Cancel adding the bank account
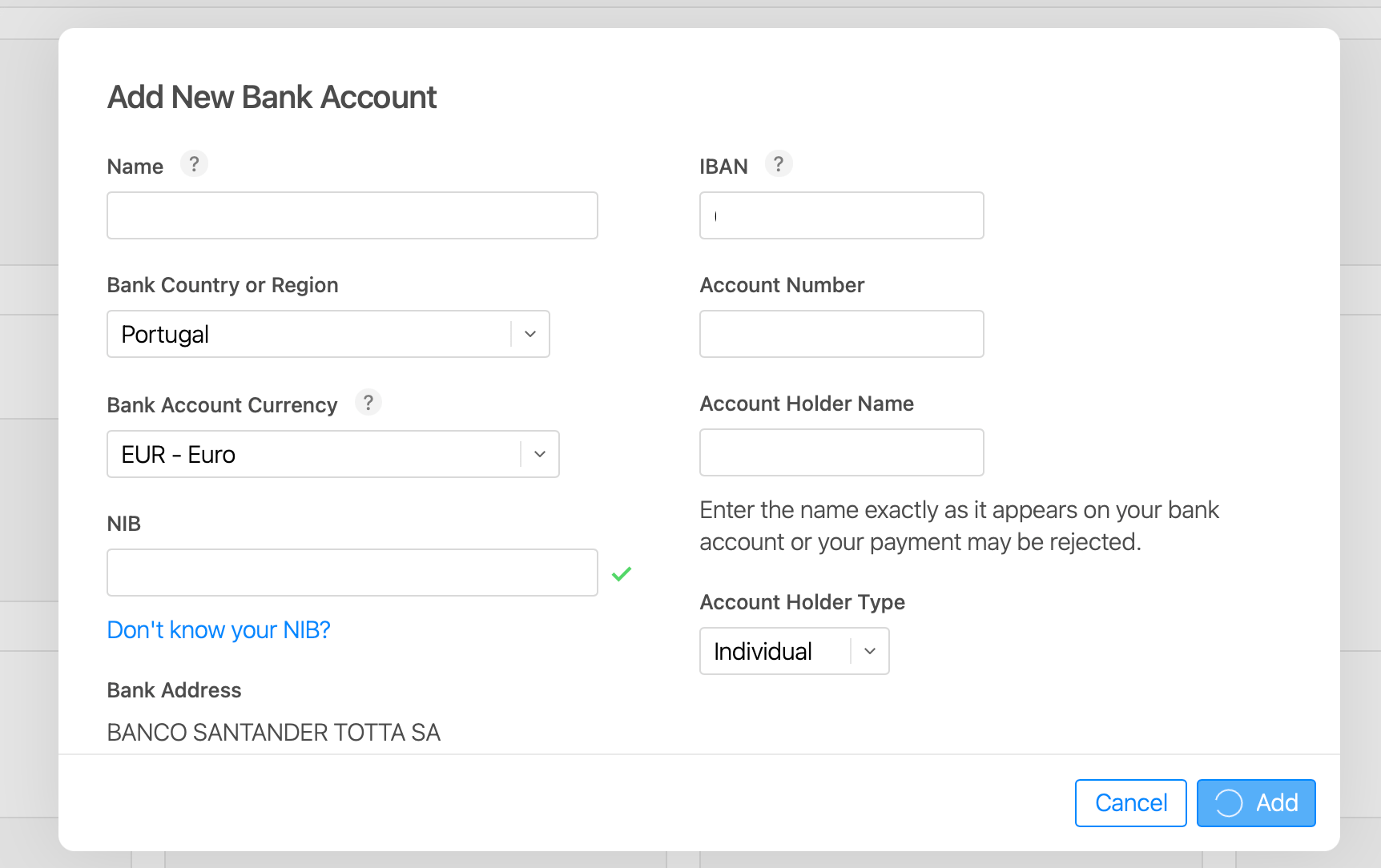This screenshot has height=868, width=1381. [x=1130, y=802]
